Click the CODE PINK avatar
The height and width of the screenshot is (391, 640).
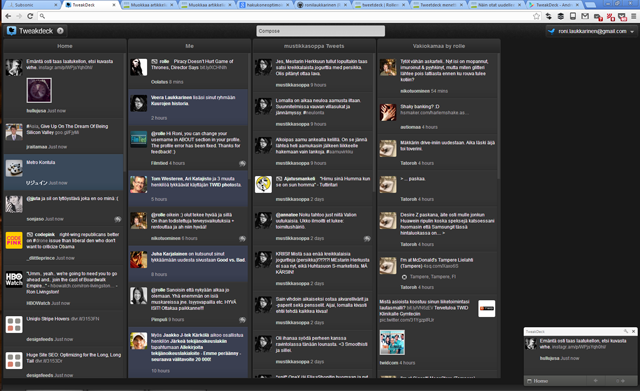click(14, 240)
